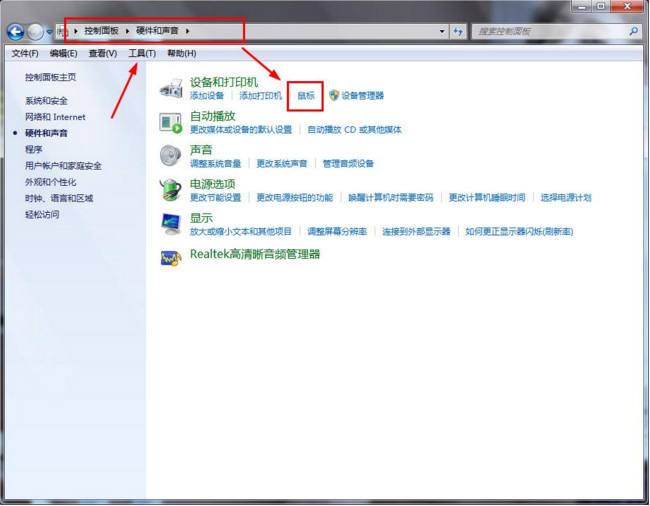650x506 pixels.
Task: Click the Back navigation arrow button
Action: (15, 31)
